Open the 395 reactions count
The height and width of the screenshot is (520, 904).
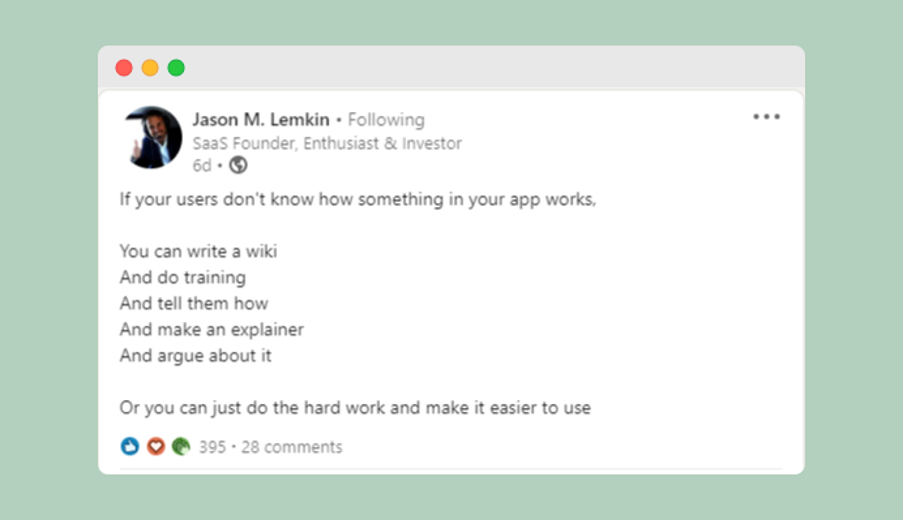point(212,447)
